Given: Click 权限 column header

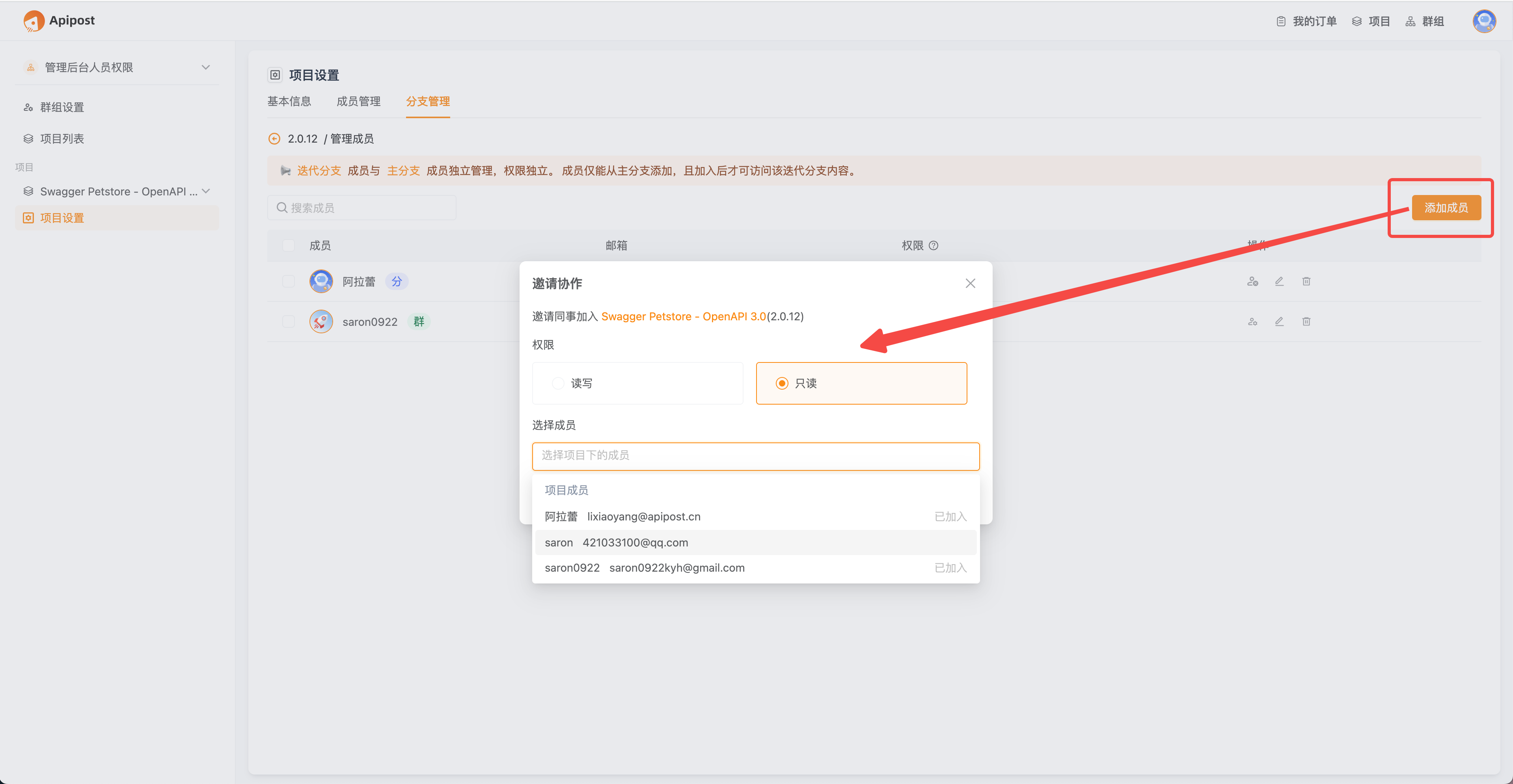Looking at the screenshot, I should [x=912, y=245].
